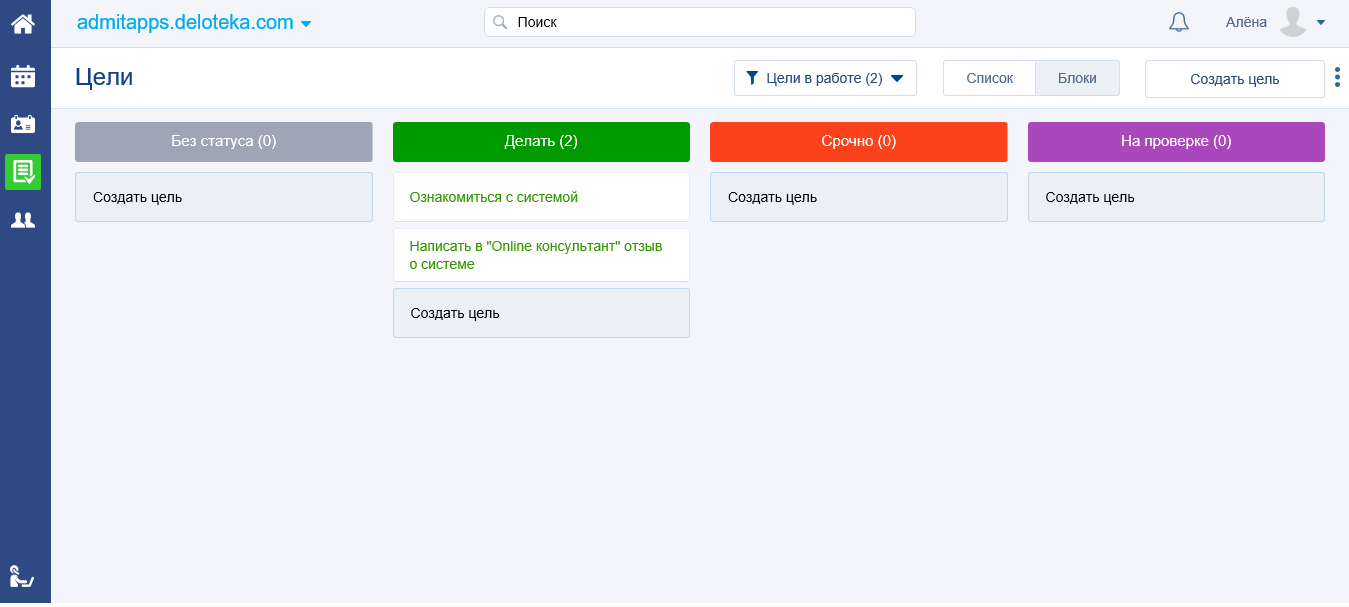The height and width of the screenshot is (607, 1349).
Task: Click the funnel filter icon
Action: tap(752, 78)
